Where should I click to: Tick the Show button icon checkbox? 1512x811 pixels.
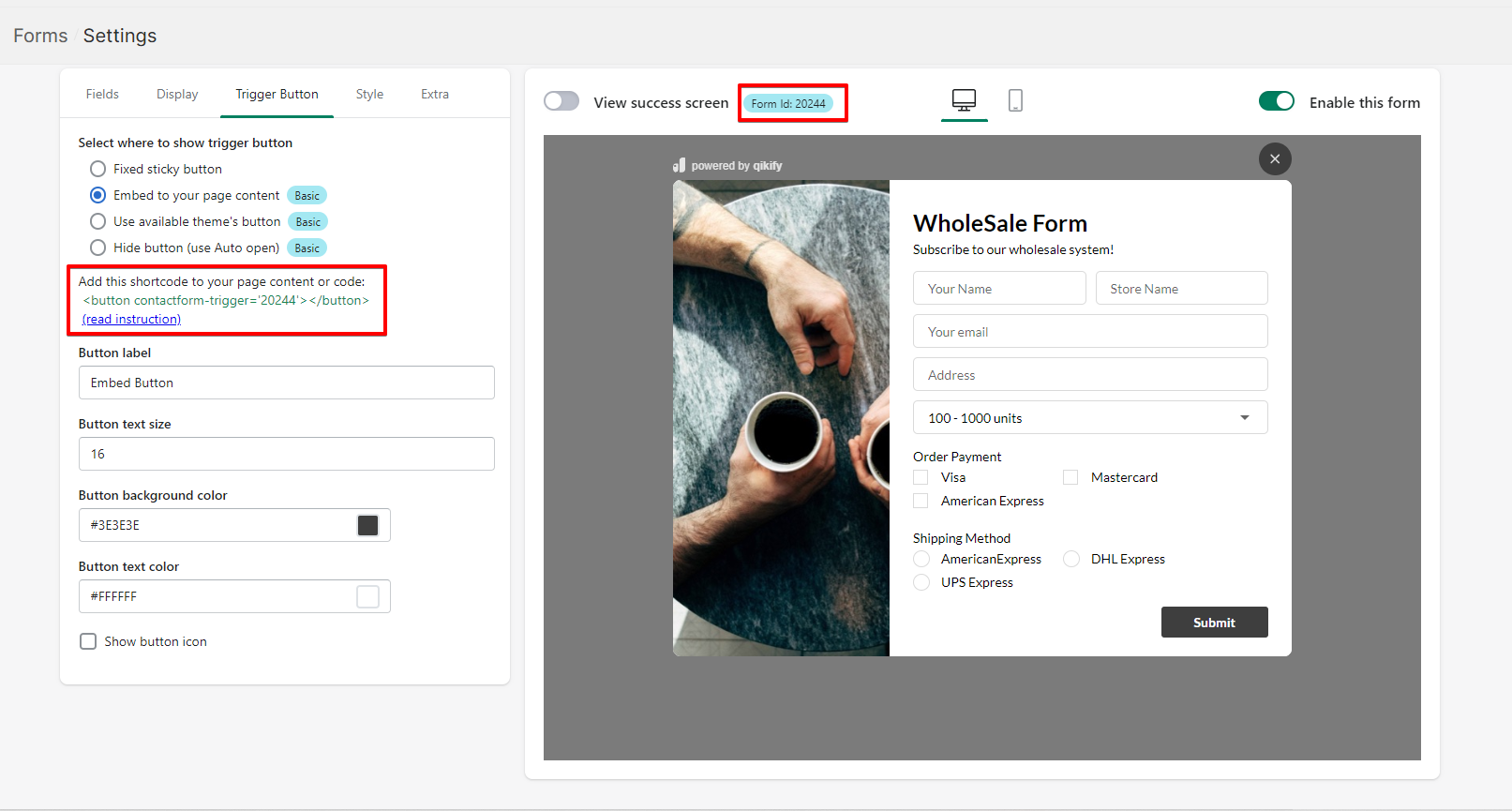tap(88, 641)
